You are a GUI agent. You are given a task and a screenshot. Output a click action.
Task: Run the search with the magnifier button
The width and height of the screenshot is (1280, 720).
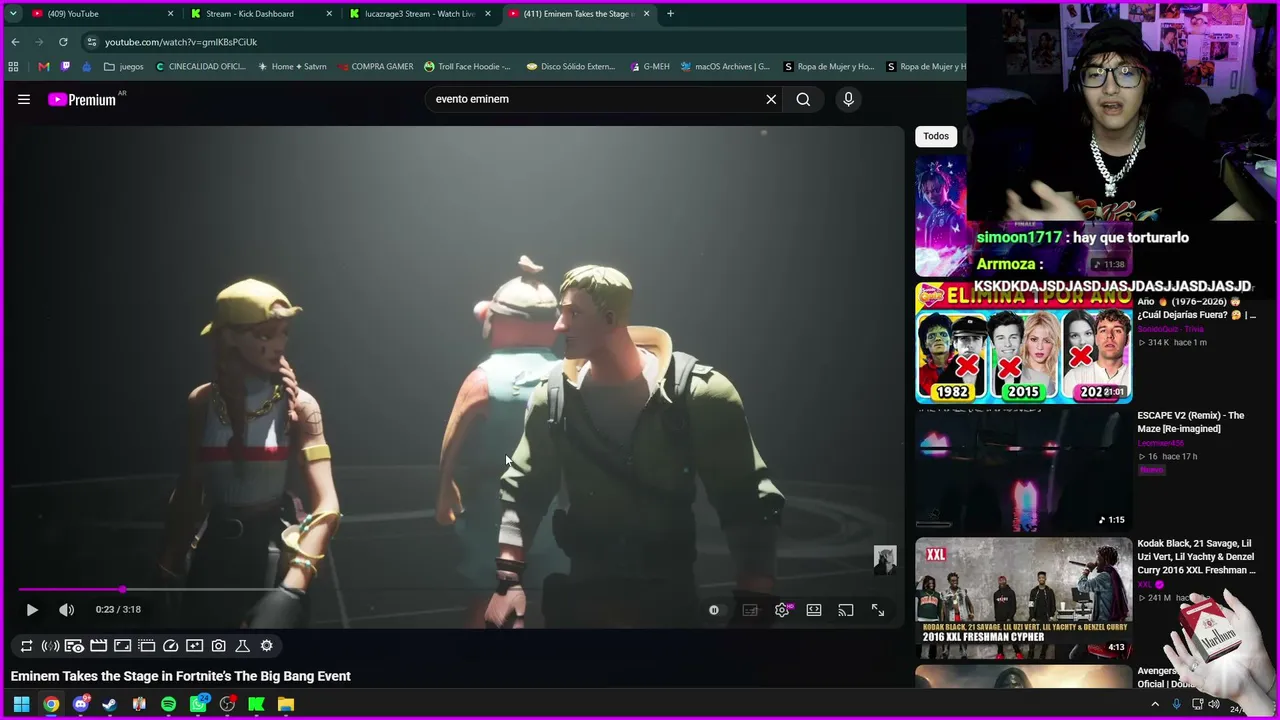803,99
